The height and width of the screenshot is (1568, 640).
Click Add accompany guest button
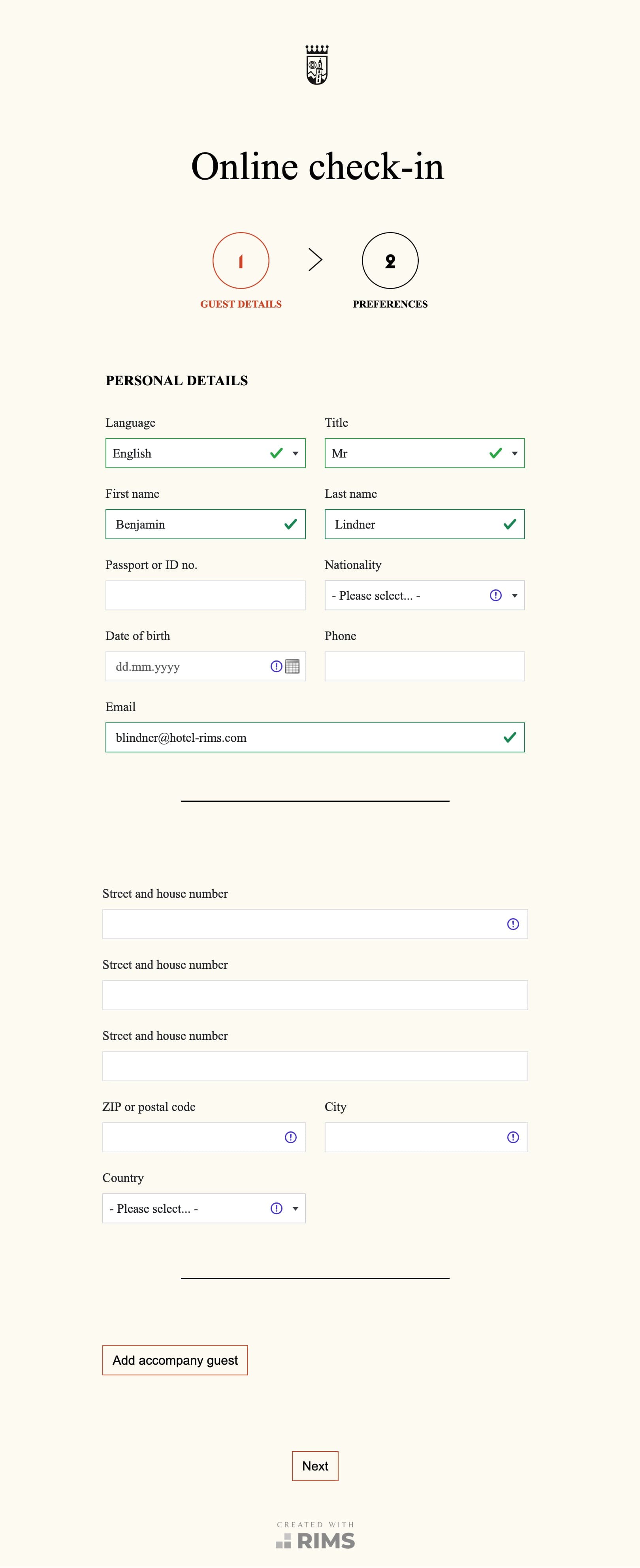[175, 1360]
